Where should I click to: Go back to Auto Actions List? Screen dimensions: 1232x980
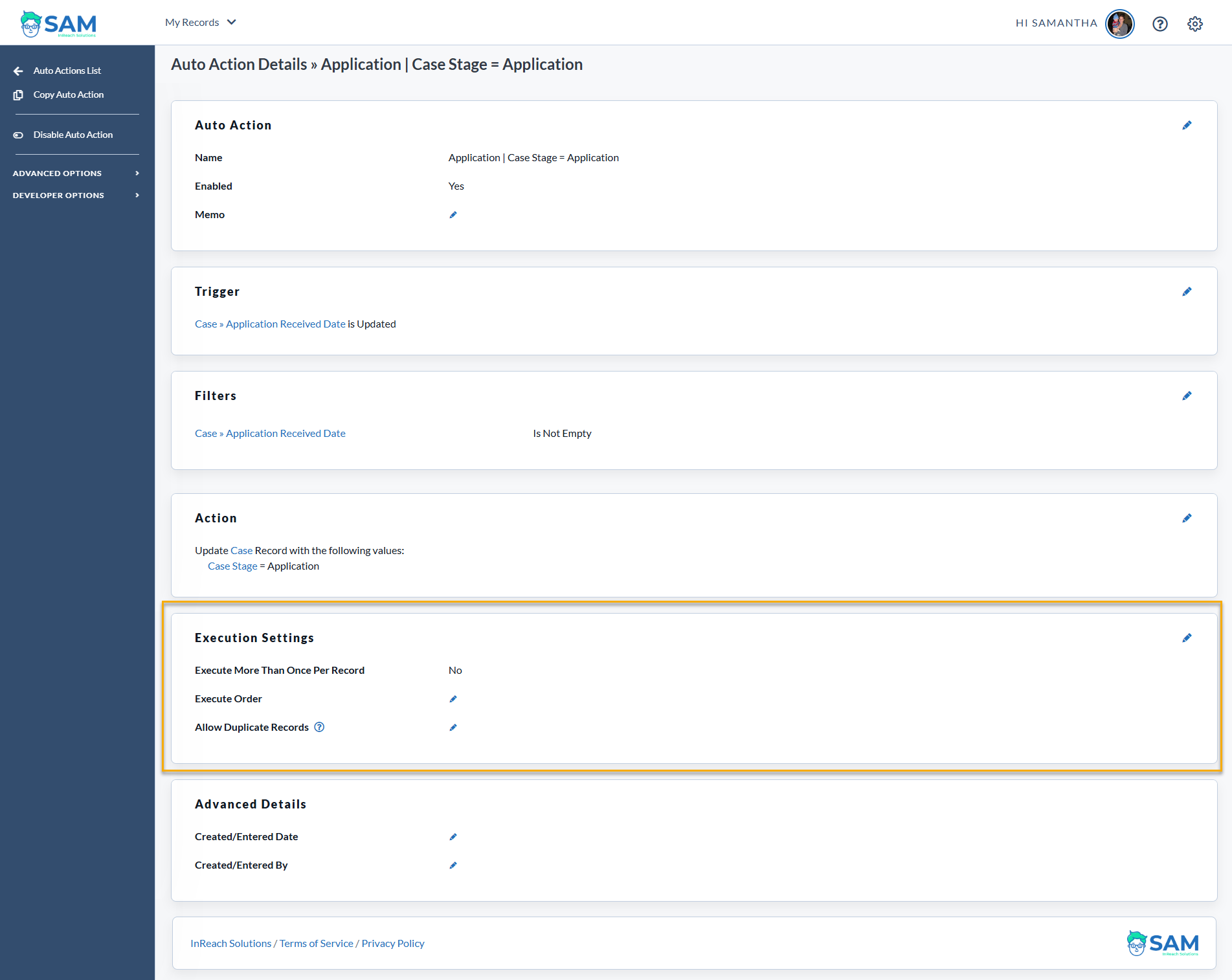click(x=67, y=71)
